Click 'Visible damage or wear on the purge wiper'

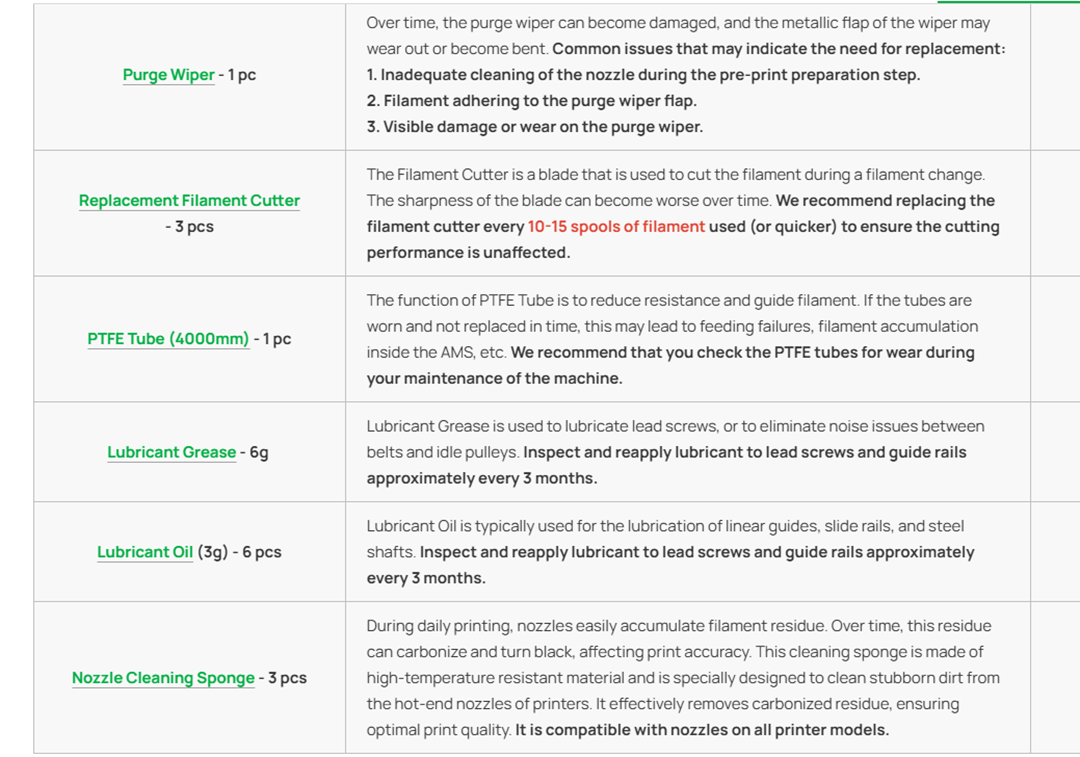click(x=534, y=127)
